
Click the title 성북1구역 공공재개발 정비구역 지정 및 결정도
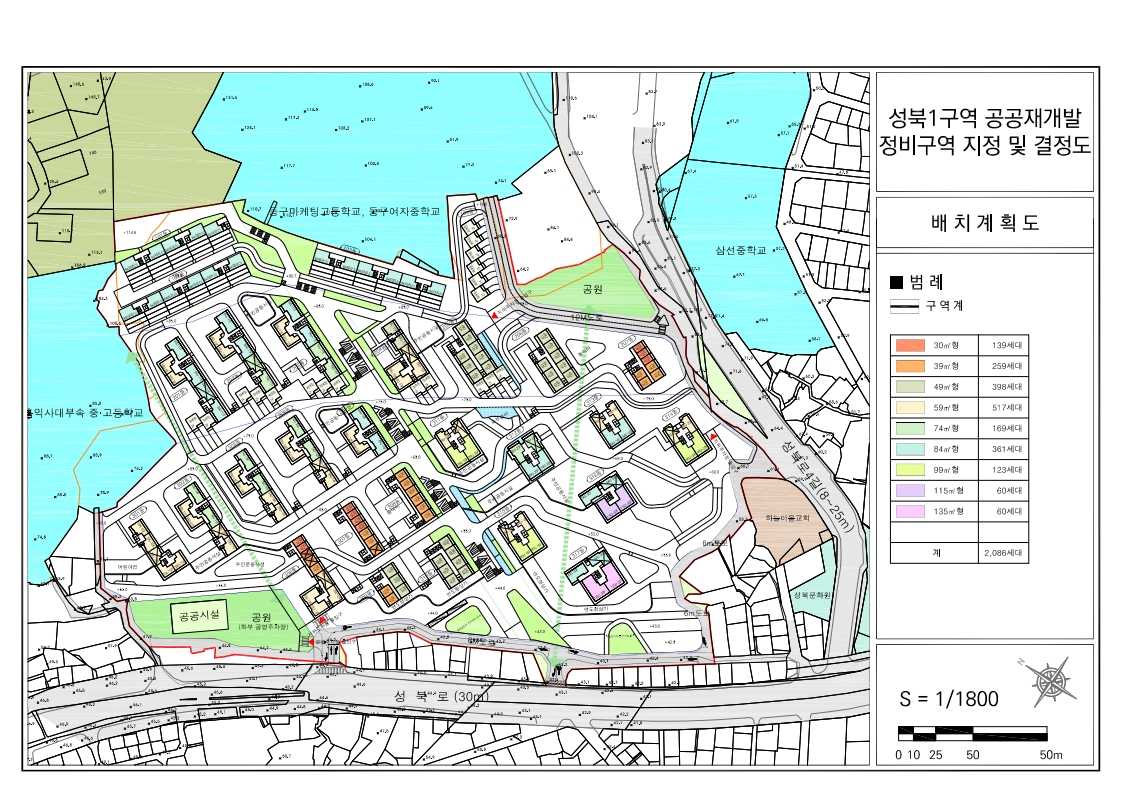pos(985,132)
